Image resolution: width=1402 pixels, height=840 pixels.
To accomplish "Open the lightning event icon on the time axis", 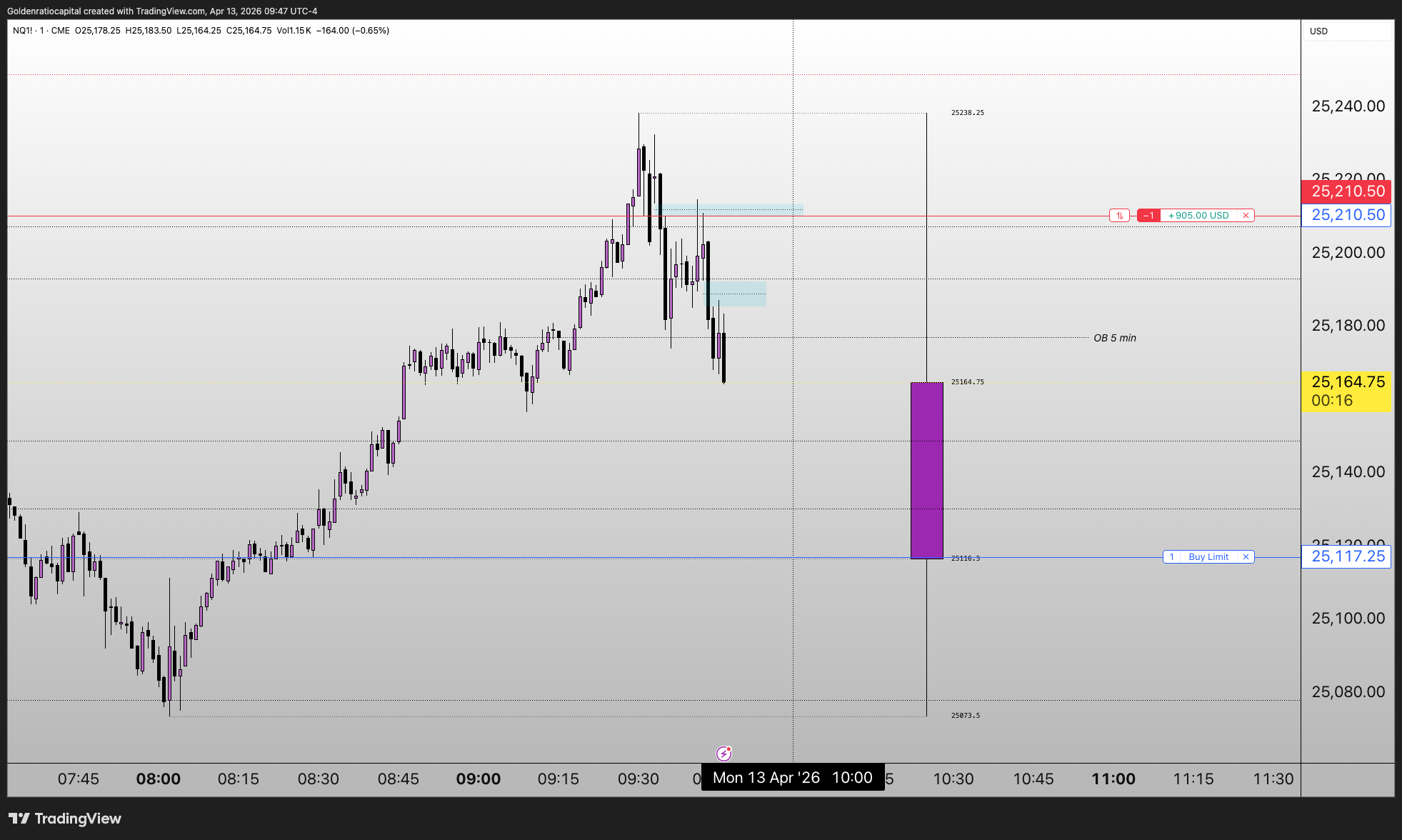I will click(x=723, y=754).
